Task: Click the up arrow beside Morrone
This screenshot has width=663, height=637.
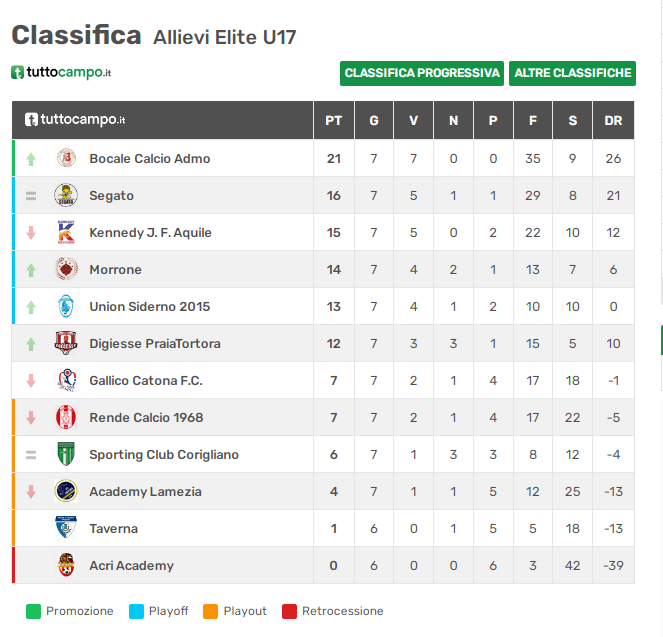Action: (31, 270)
